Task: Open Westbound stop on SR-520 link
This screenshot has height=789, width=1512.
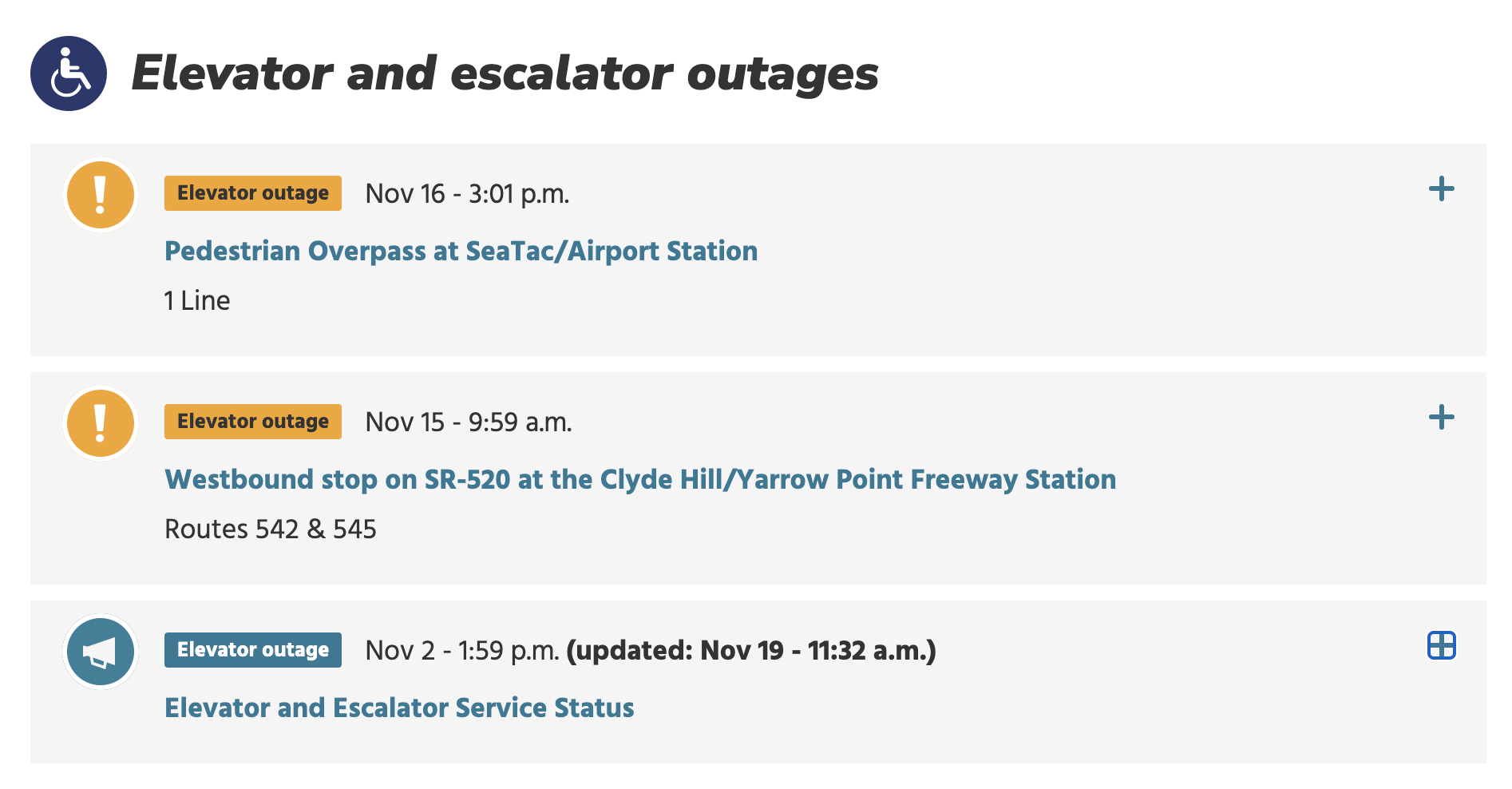Action: point(639,480)
